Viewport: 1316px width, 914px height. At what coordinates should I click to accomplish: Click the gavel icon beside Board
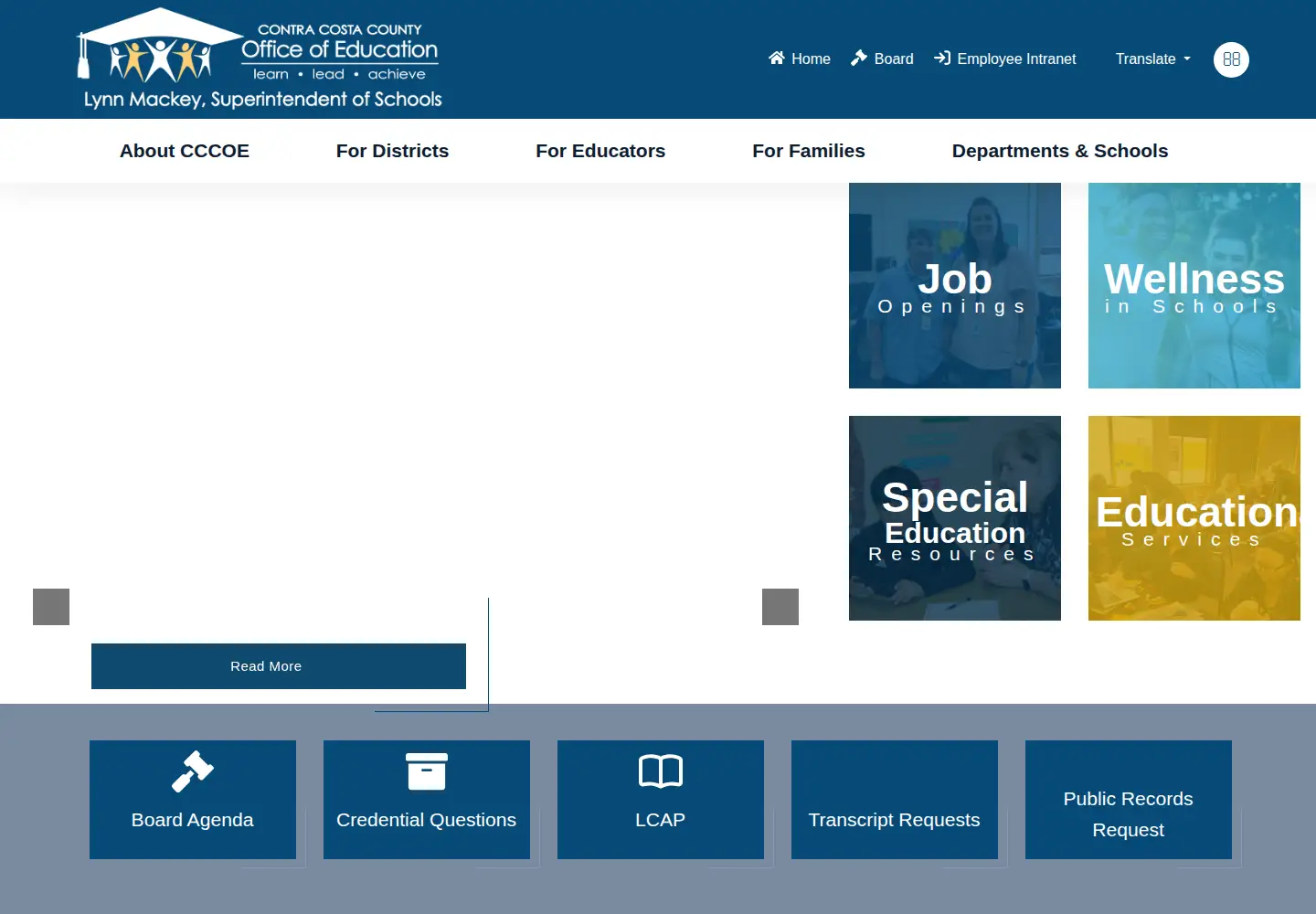[x=859, y=58]
